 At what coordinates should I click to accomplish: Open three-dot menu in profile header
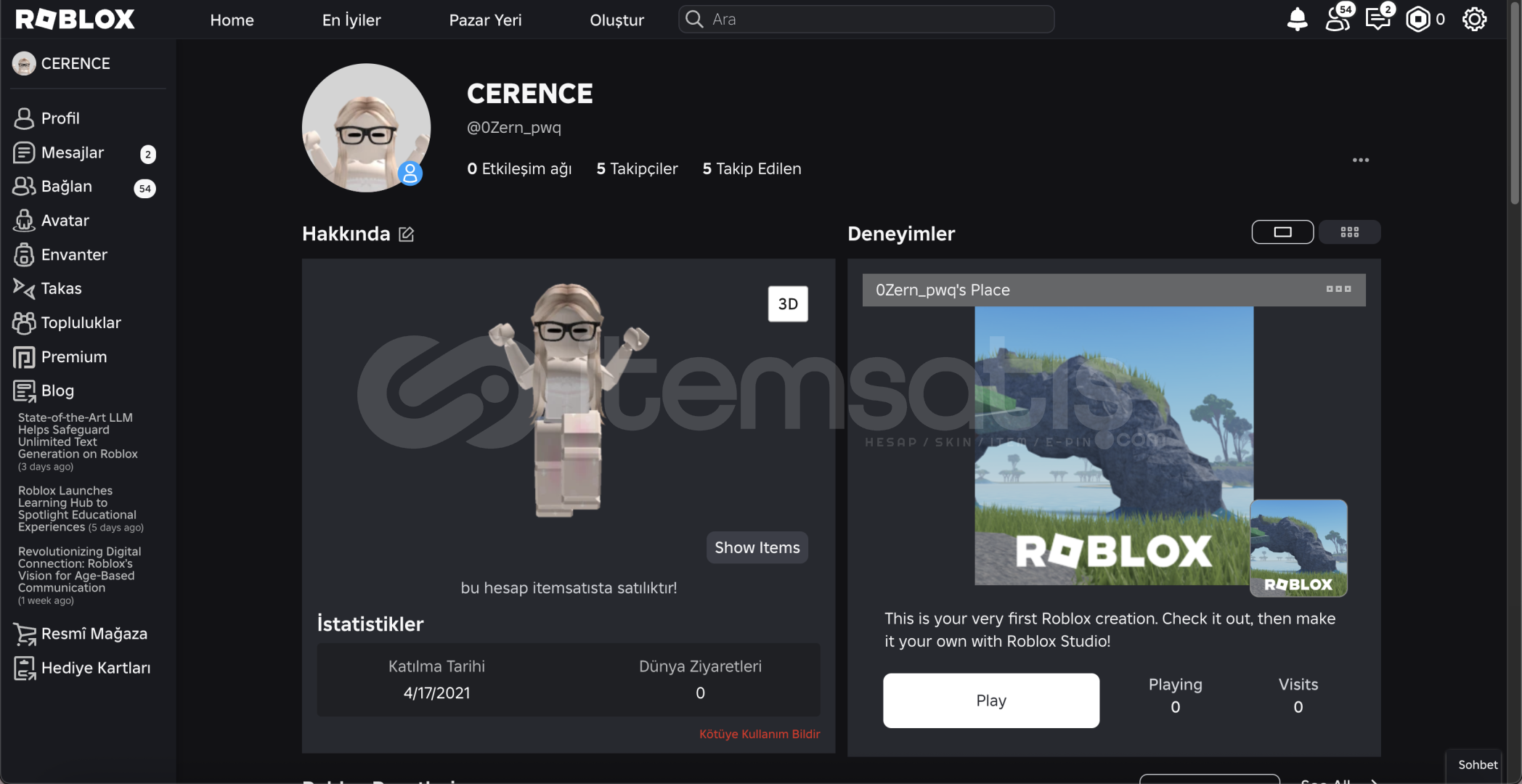(x=1361, y=160)
